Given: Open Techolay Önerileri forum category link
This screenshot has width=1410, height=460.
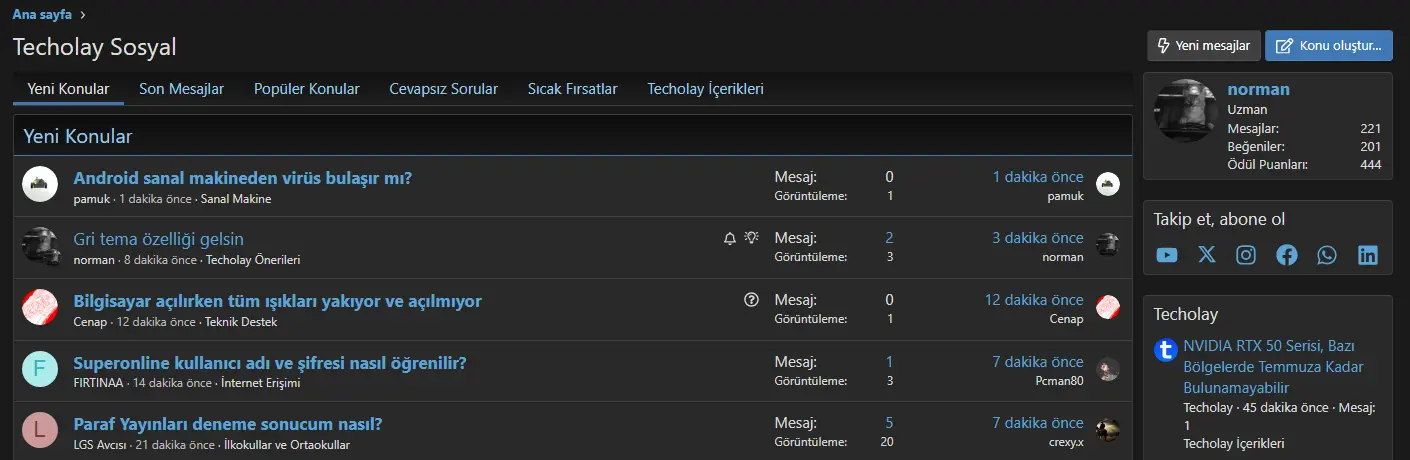Looking at the screenshot, I should 253,260.
